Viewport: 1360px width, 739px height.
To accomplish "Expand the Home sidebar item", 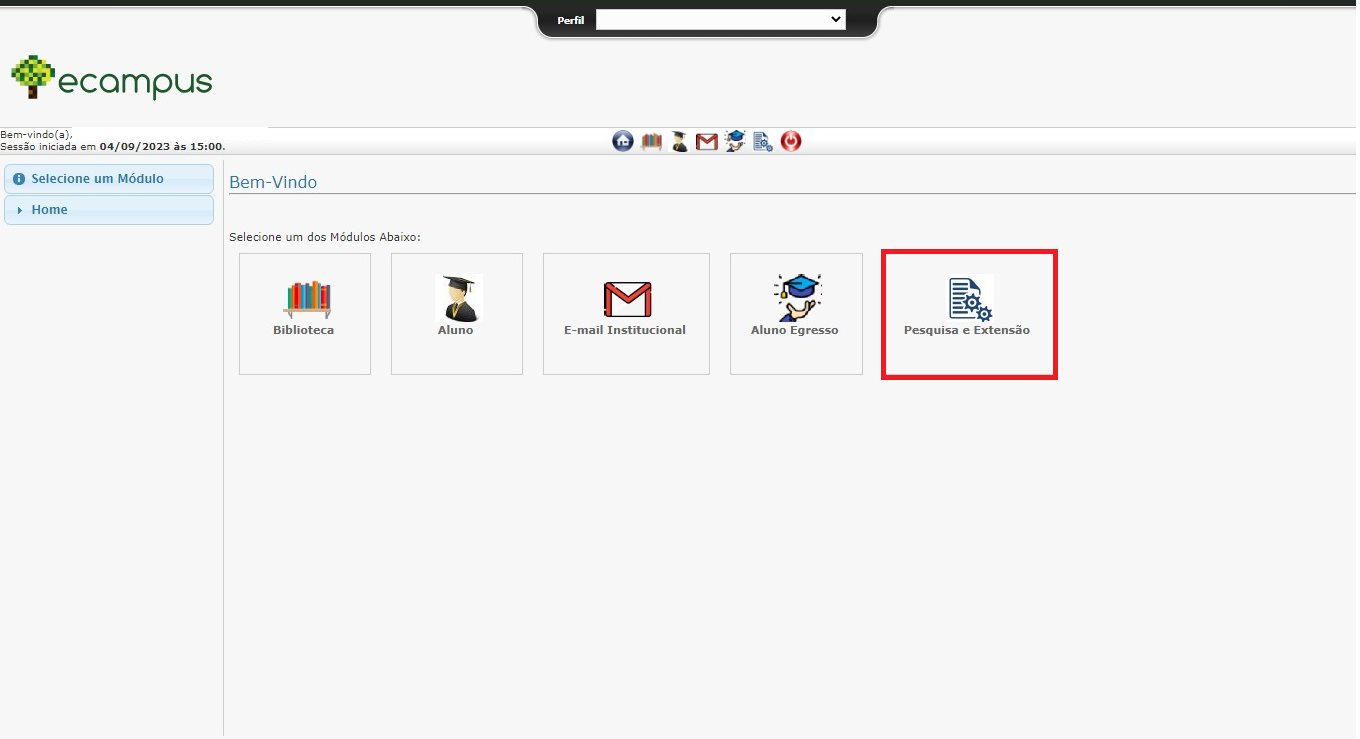I will pos(49,210).
